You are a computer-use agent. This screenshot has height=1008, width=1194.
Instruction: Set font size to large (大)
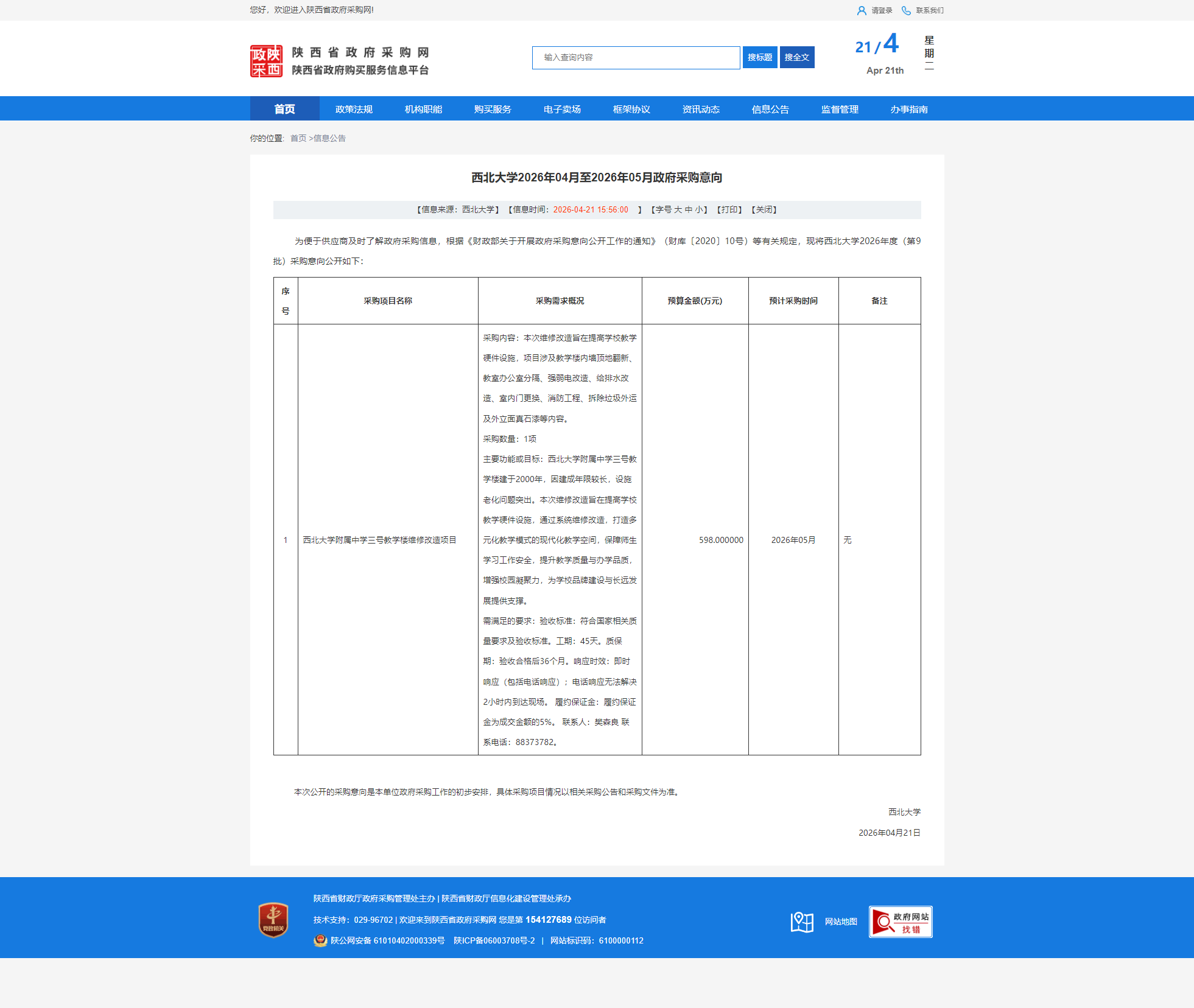678,209
